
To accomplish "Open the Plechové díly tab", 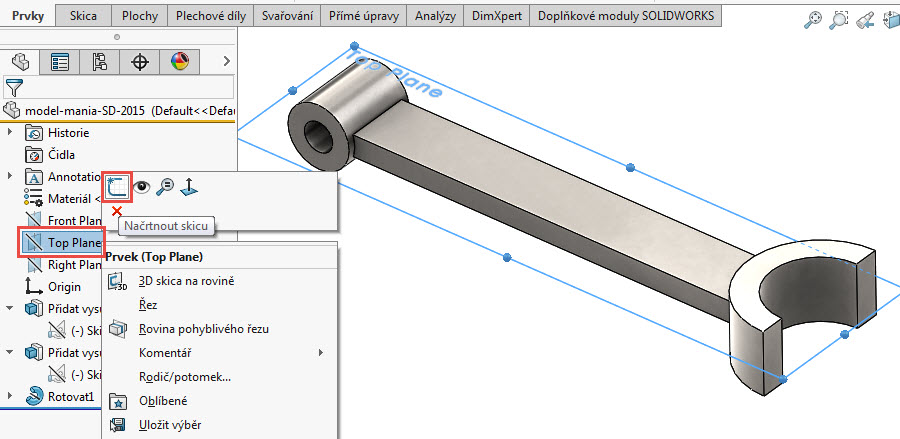I will (207, 16).
